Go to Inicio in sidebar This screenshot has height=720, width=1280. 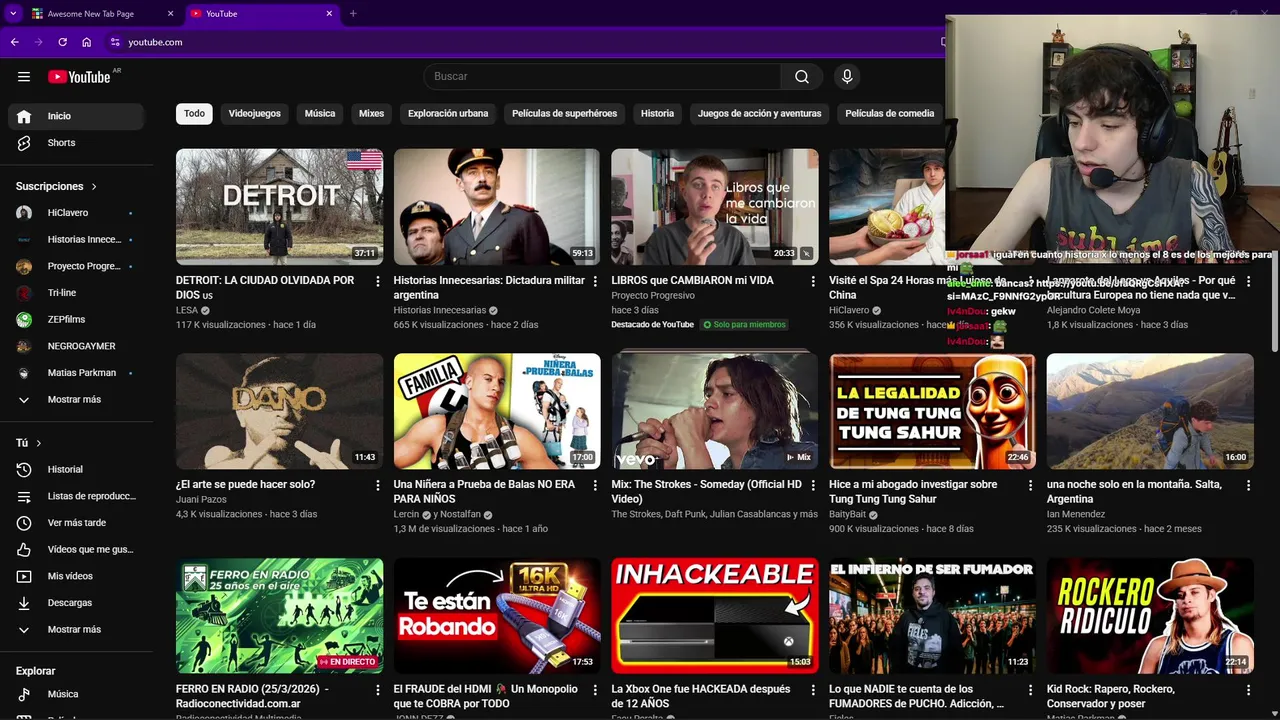point(76,116)
